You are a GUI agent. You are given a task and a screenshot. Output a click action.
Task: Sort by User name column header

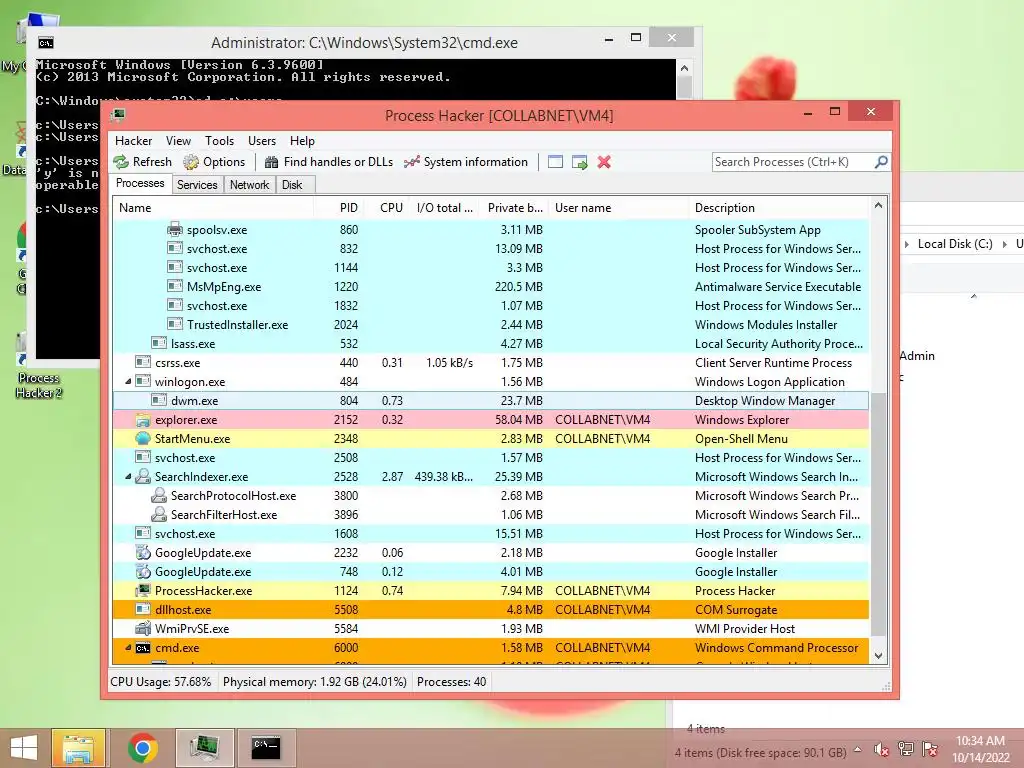[618, 208]
